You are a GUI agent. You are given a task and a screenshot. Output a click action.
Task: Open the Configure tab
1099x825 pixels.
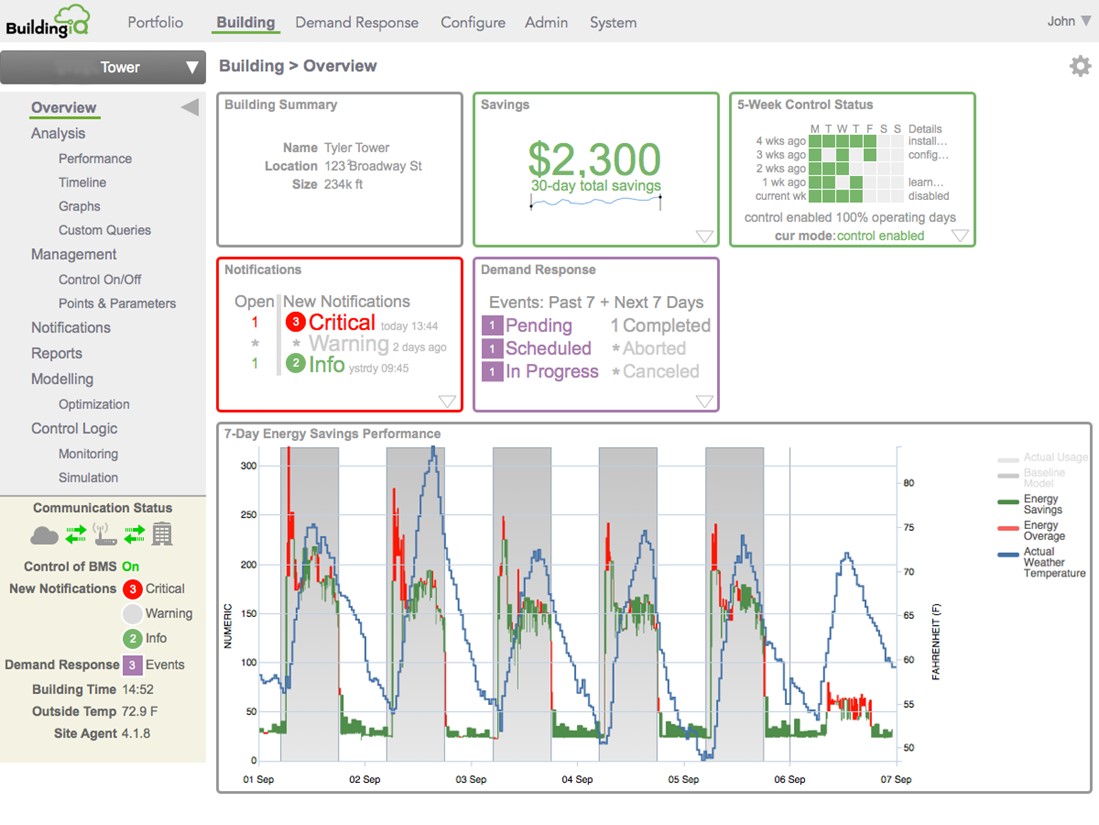pyautogui.click(x=473, y=22)
